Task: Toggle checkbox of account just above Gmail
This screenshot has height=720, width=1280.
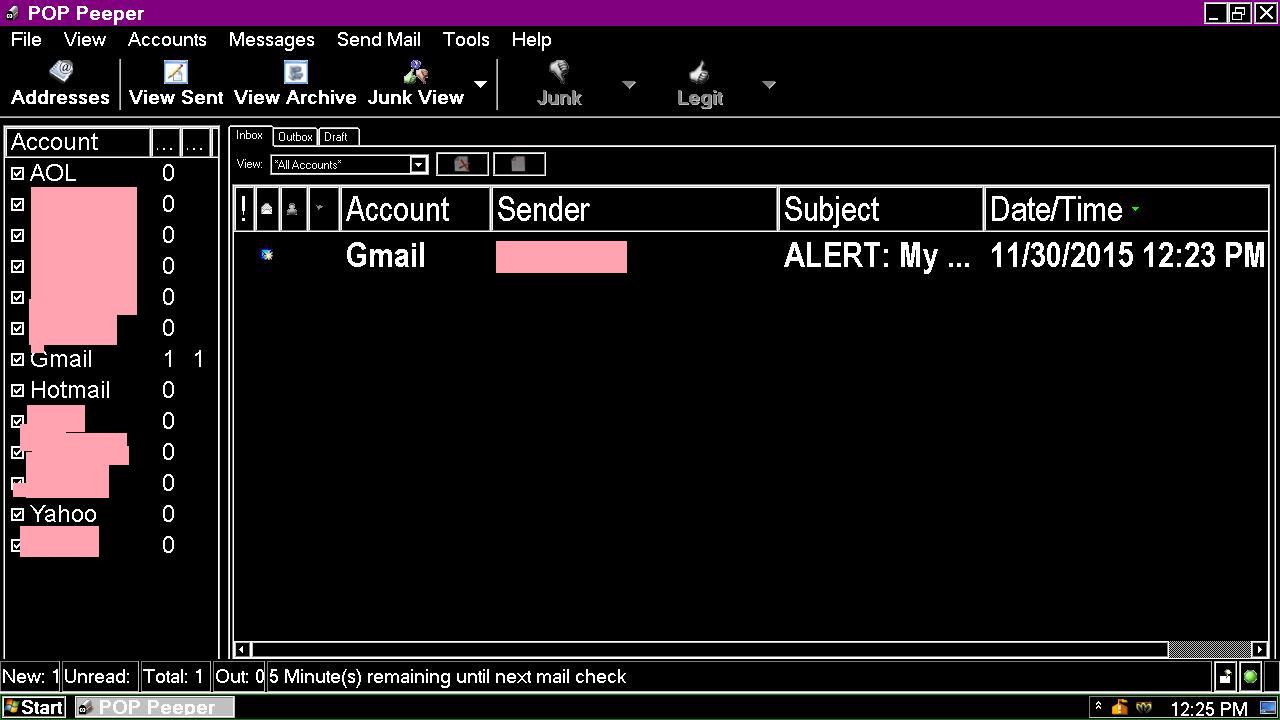Action: tap(17, 328)
